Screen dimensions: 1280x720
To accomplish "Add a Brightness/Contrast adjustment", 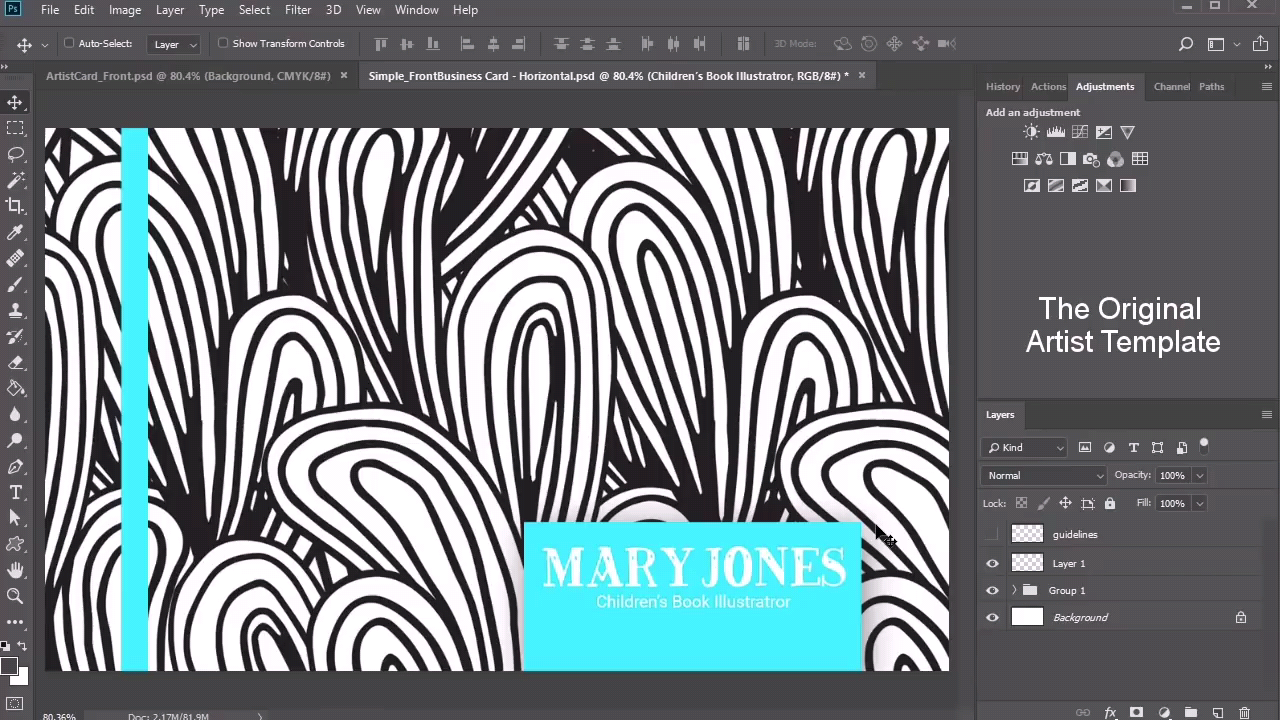I will 1031,132.
